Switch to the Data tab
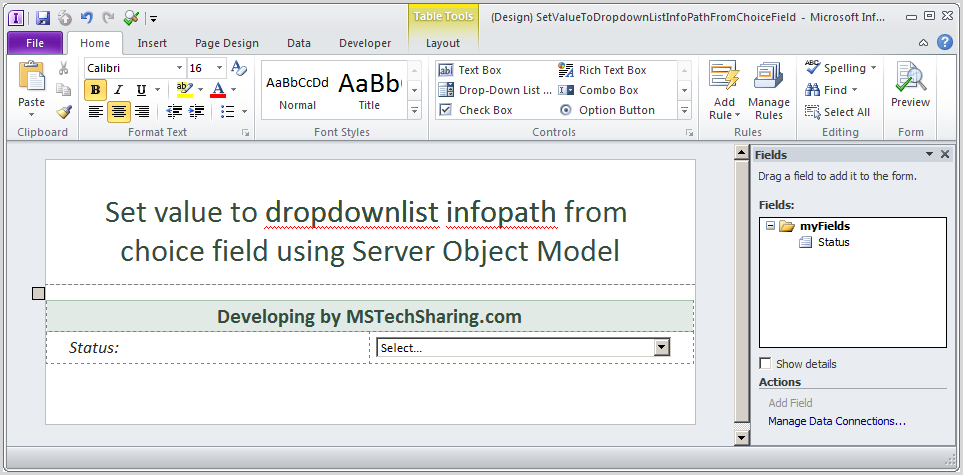 tap(299, 43)
